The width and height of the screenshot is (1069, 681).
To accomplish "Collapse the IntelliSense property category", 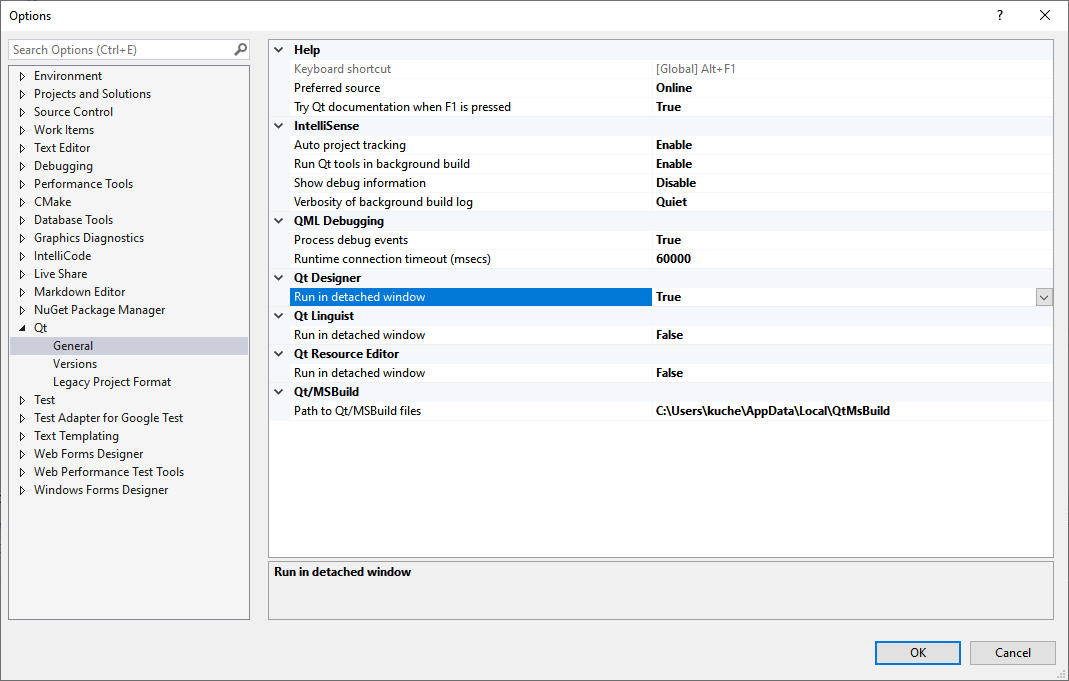I will coord(279,125).
